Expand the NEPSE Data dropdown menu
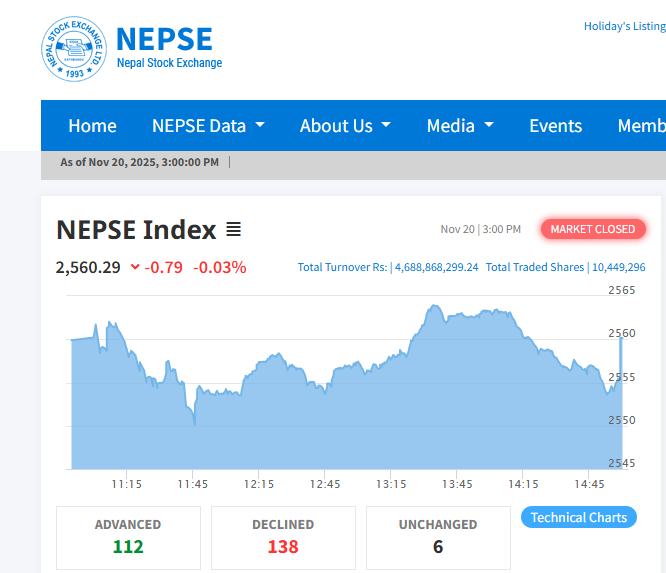Screen dimensions: 666x573 pos(208,126)
